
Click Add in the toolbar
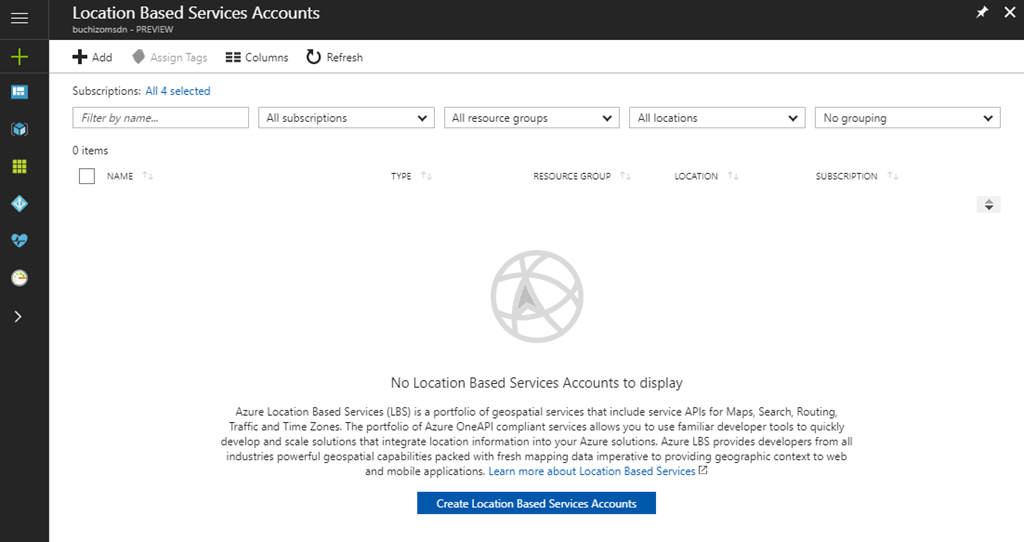click(x=93, y=57)
